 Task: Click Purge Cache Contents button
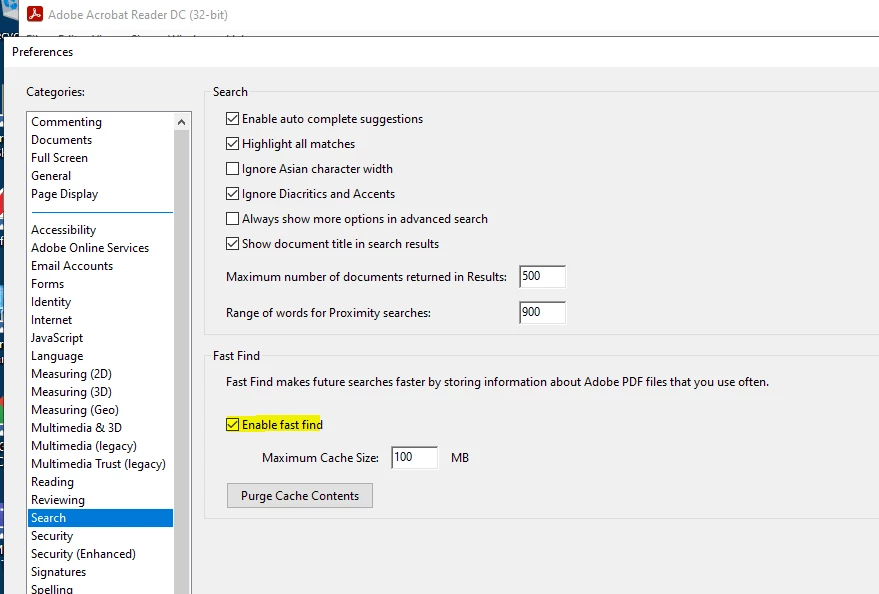(x=300, y=496)
